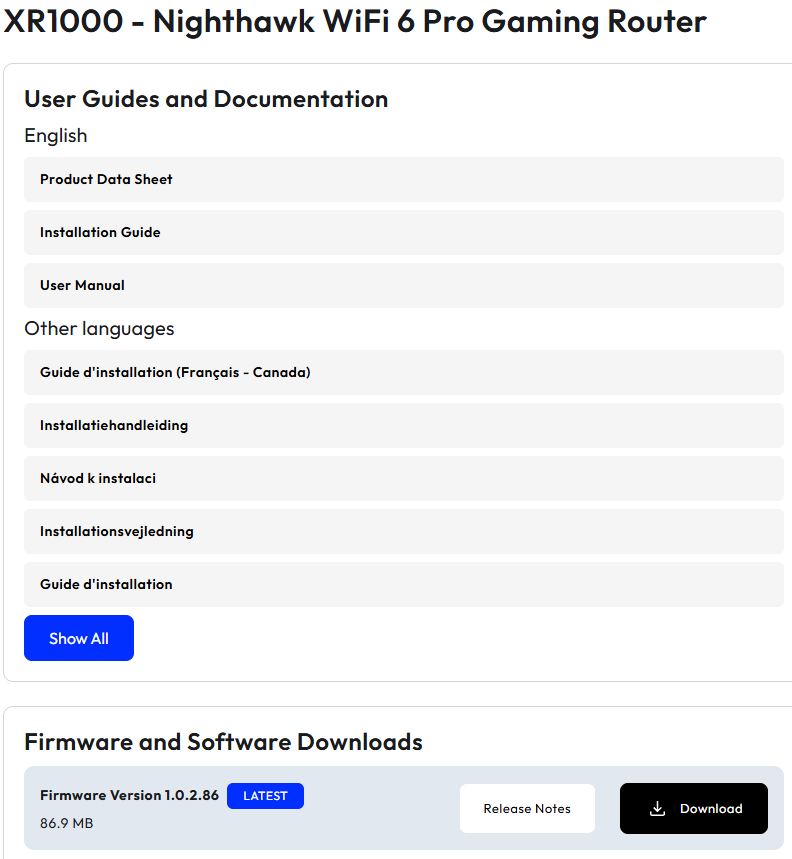Open Guide d'installation (Français - Canada)
This screenshot has width=792, height=859.
[404, 373]
